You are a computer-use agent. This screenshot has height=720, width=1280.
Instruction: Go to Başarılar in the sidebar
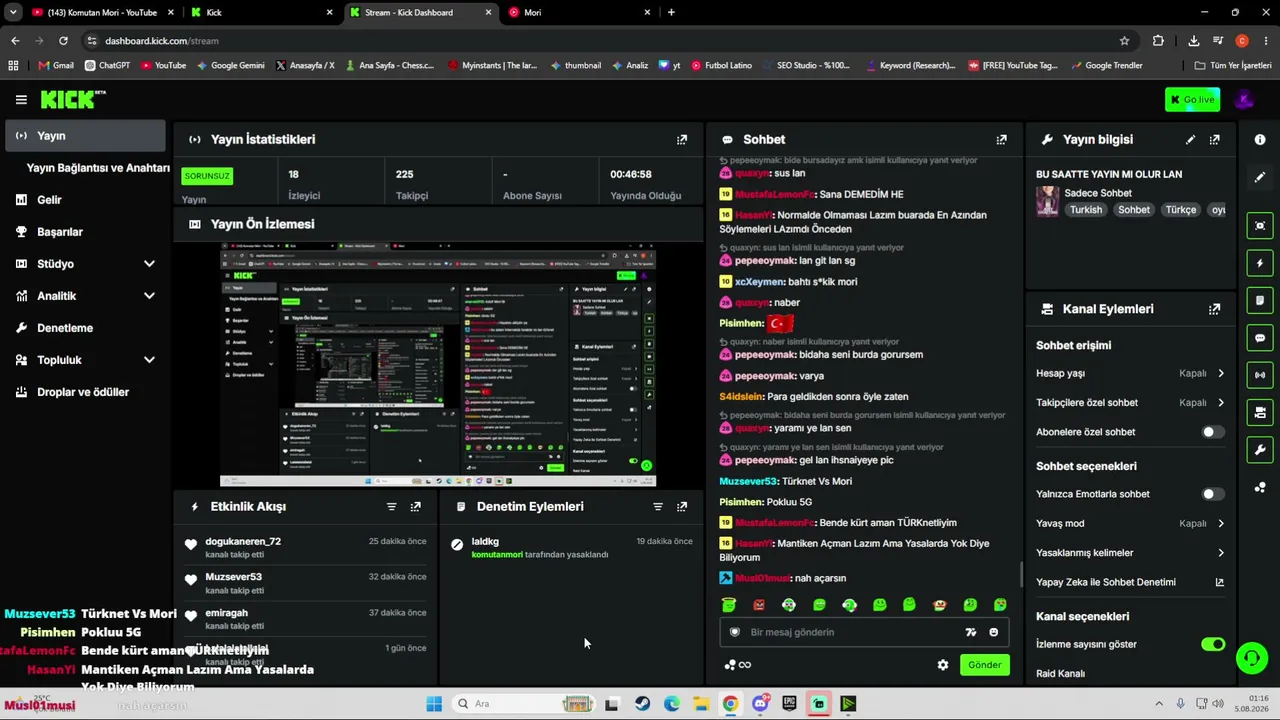(85, 232)
